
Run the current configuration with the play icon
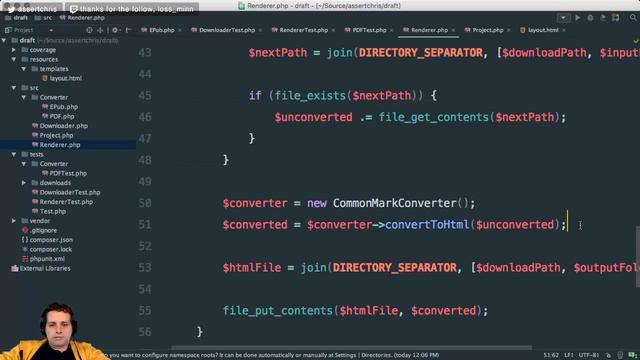578,18
